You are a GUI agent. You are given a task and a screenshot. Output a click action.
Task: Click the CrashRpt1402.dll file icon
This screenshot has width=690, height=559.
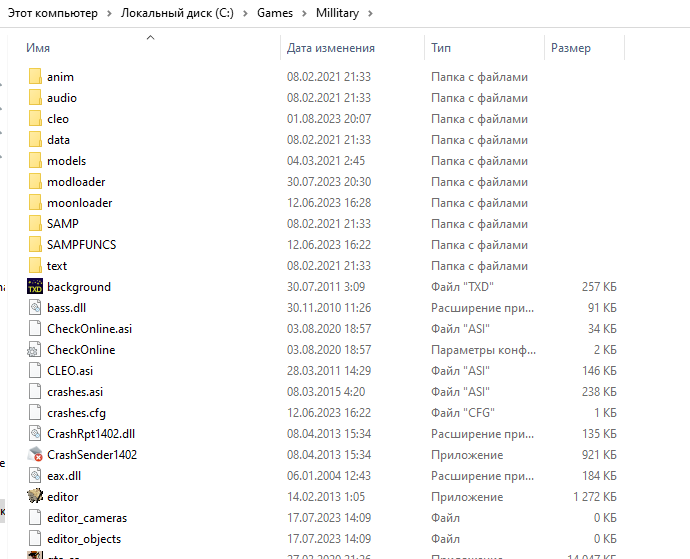tap(35, 434)
